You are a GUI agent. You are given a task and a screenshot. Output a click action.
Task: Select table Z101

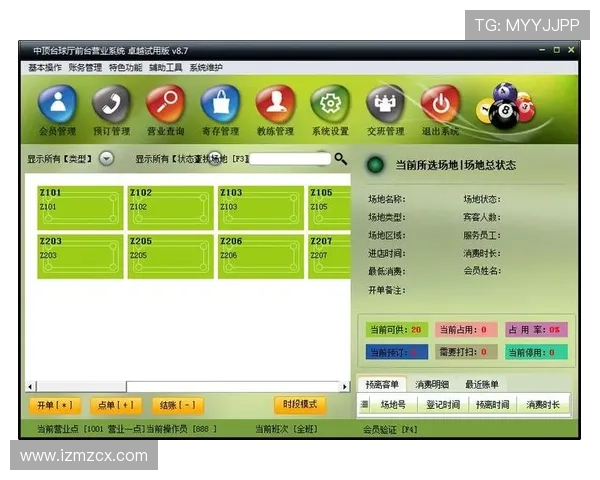(80, 208)
